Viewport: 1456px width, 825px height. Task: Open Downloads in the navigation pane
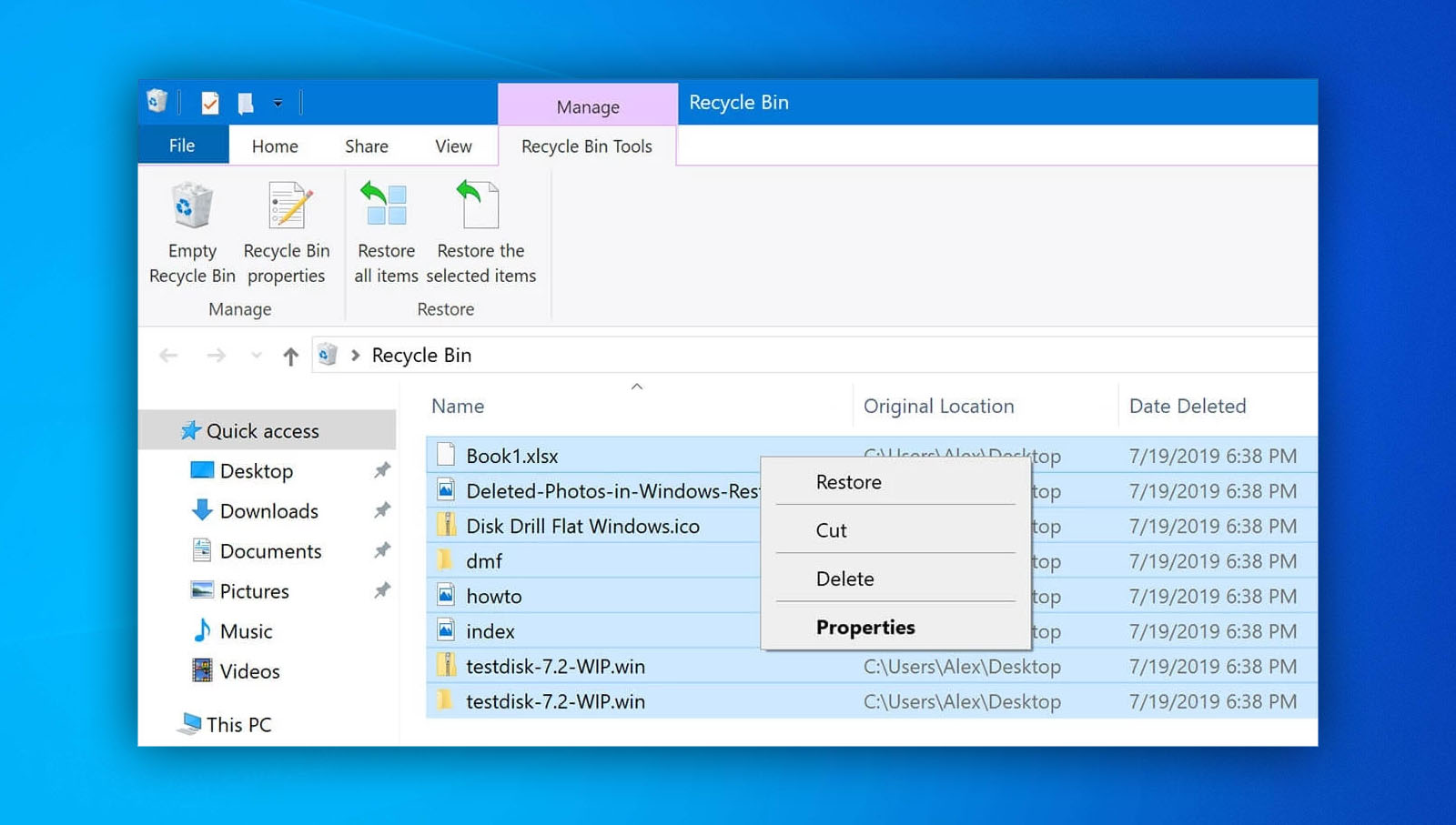coord(268,511)
